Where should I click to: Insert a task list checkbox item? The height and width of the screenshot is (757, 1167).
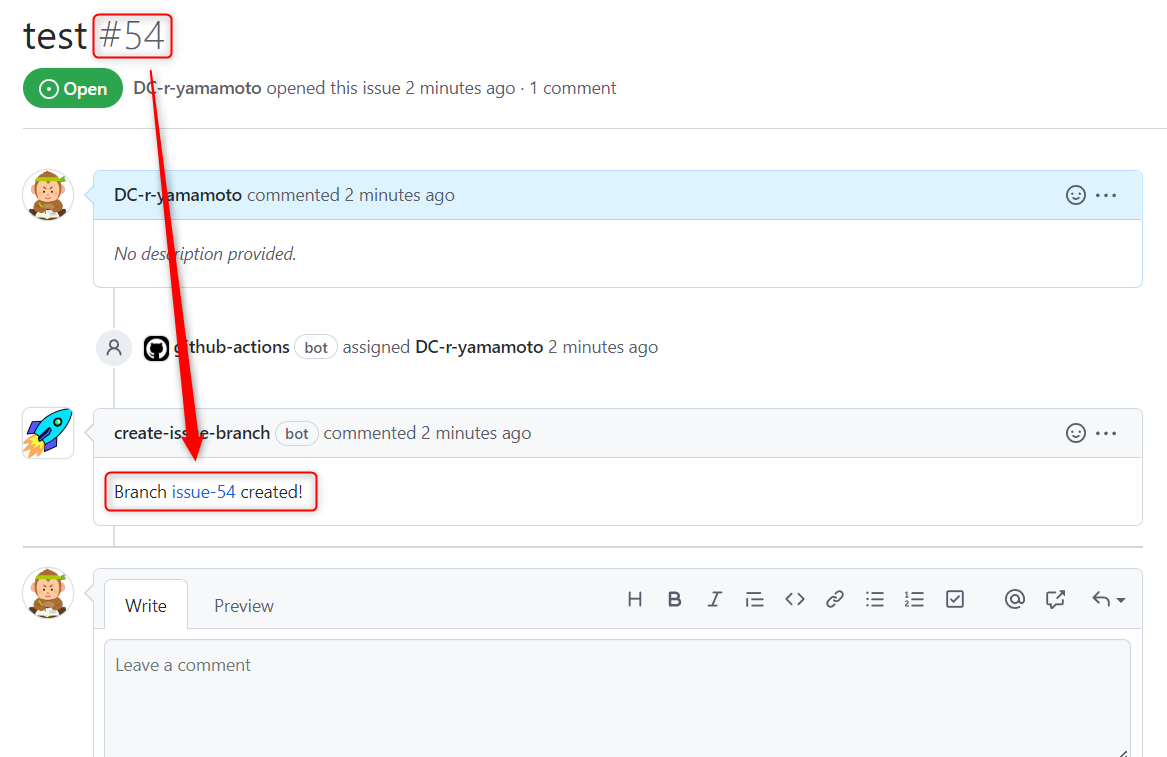tap(955, 599)
